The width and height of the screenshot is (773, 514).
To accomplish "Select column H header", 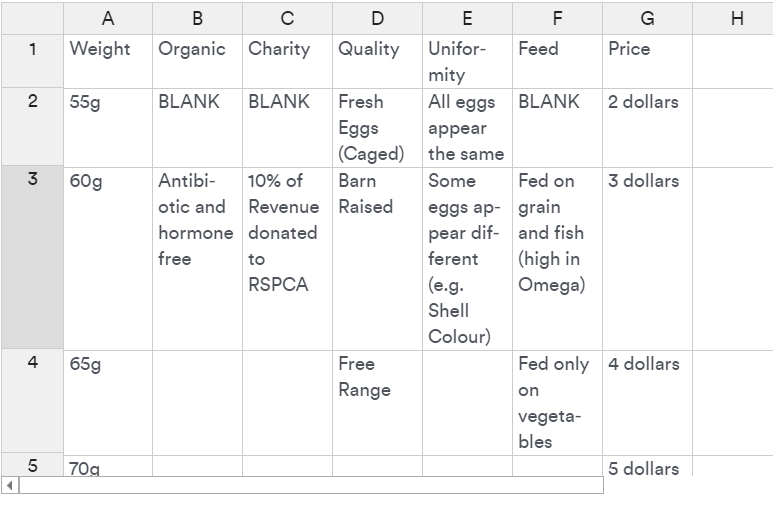I will [736, 18].
